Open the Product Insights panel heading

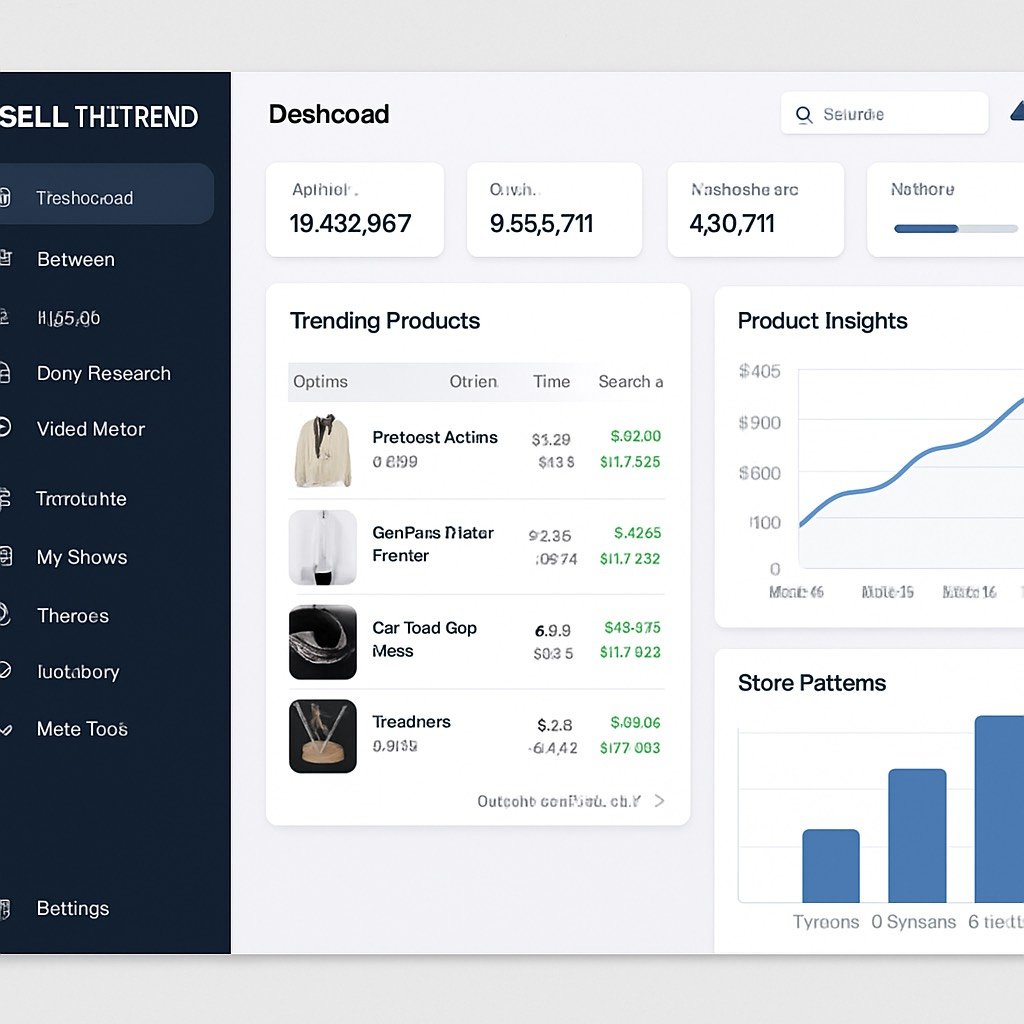(x=822, y=320)
